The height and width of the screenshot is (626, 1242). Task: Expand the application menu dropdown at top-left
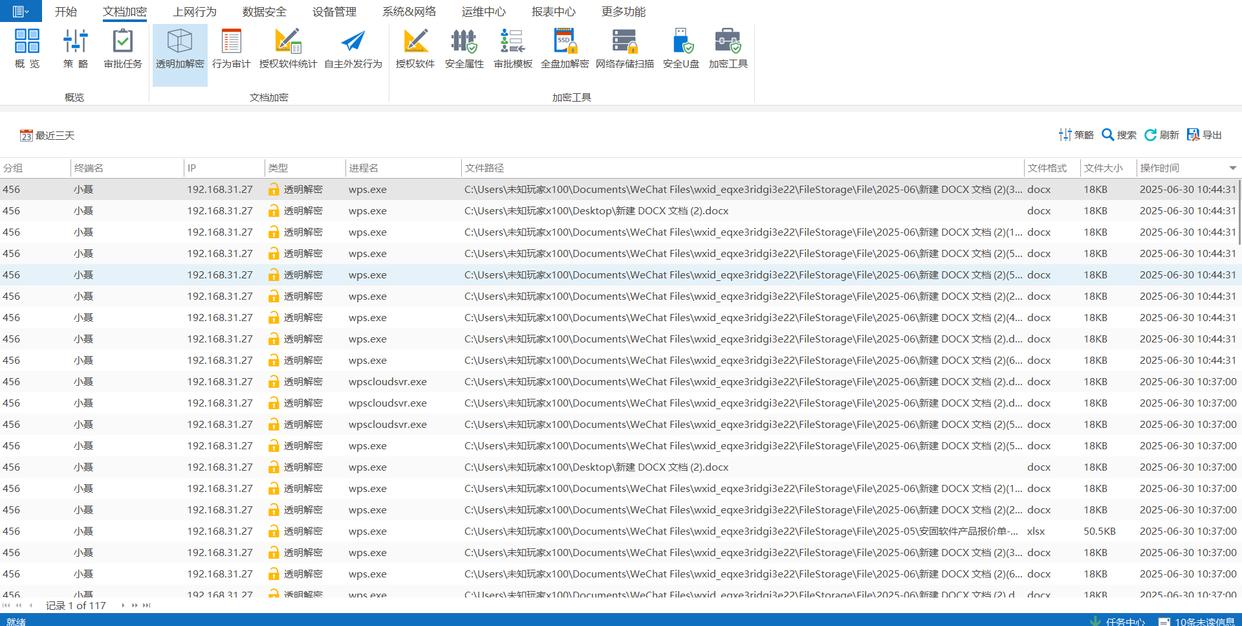point(20,12)
